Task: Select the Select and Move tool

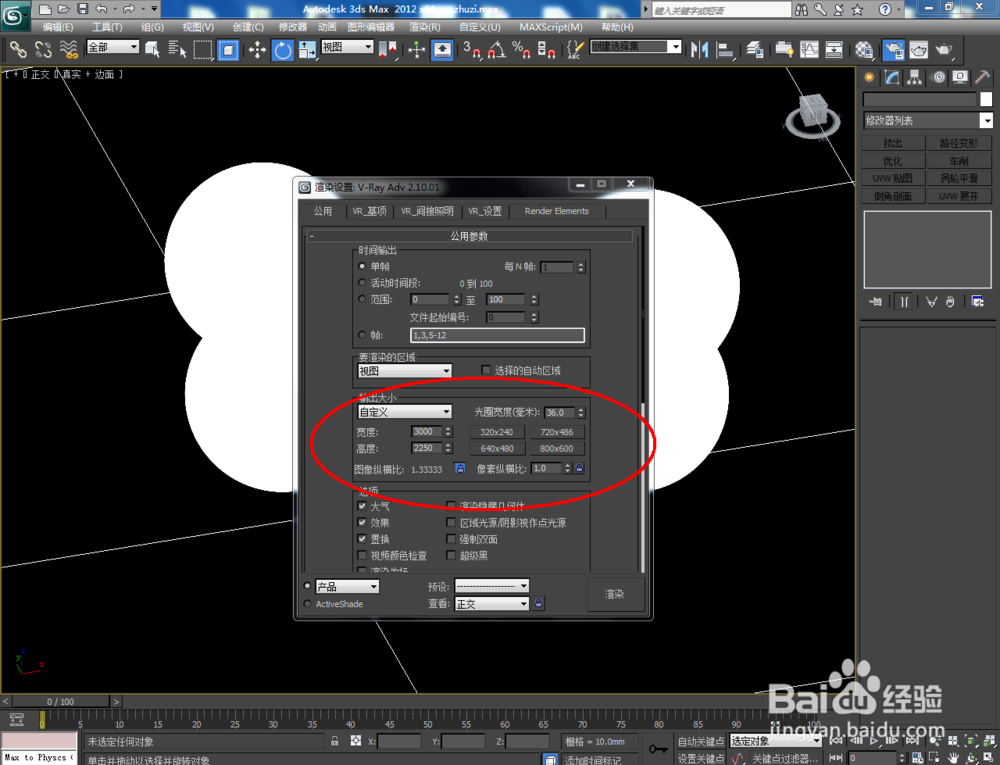Action: pyautogui.click(x=258, y=51)
